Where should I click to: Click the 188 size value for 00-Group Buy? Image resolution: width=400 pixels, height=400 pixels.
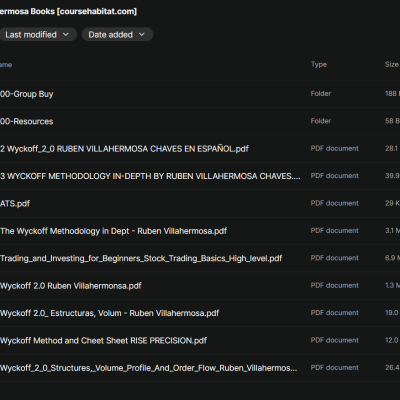[x=392, y=94]
